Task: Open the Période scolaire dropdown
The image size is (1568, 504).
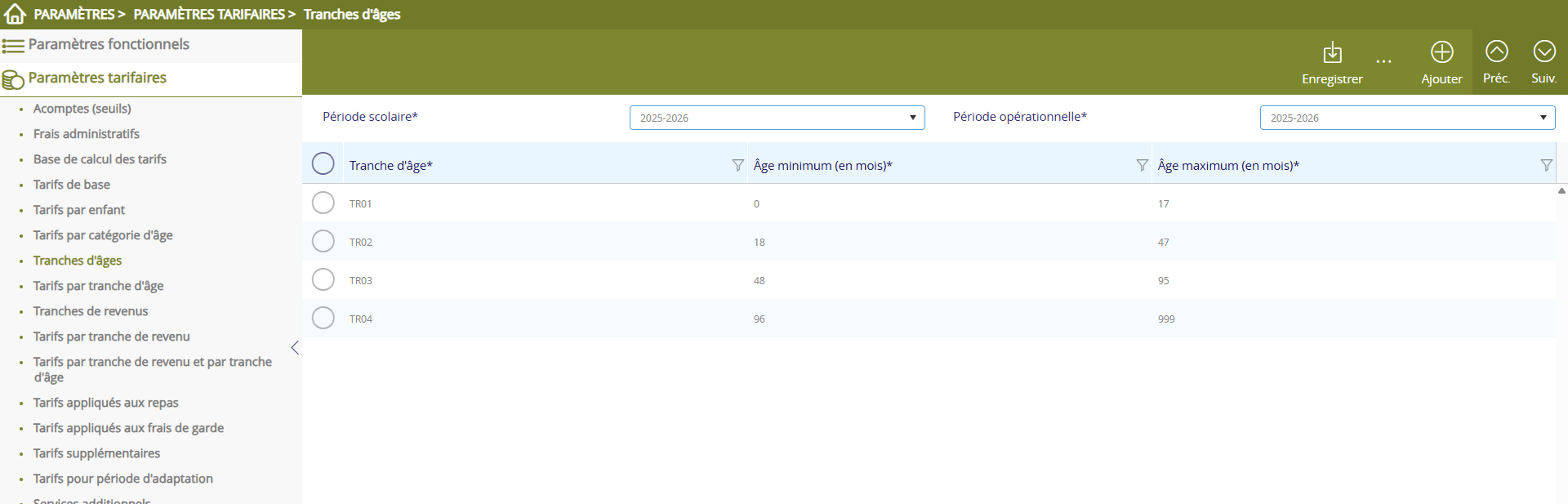Action: [777, 118]
